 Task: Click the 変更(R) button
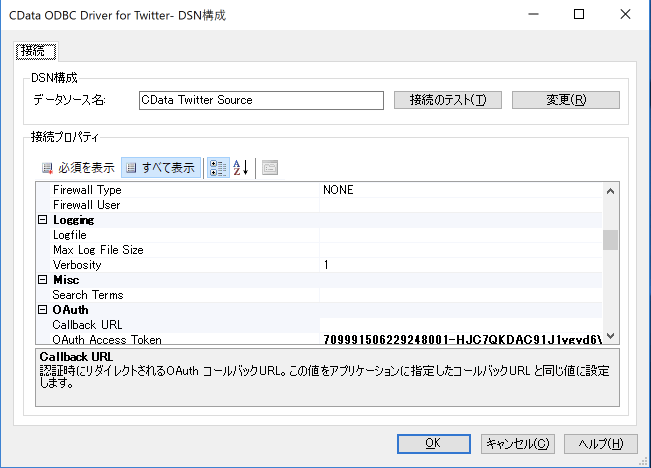(x=565, y=100)
